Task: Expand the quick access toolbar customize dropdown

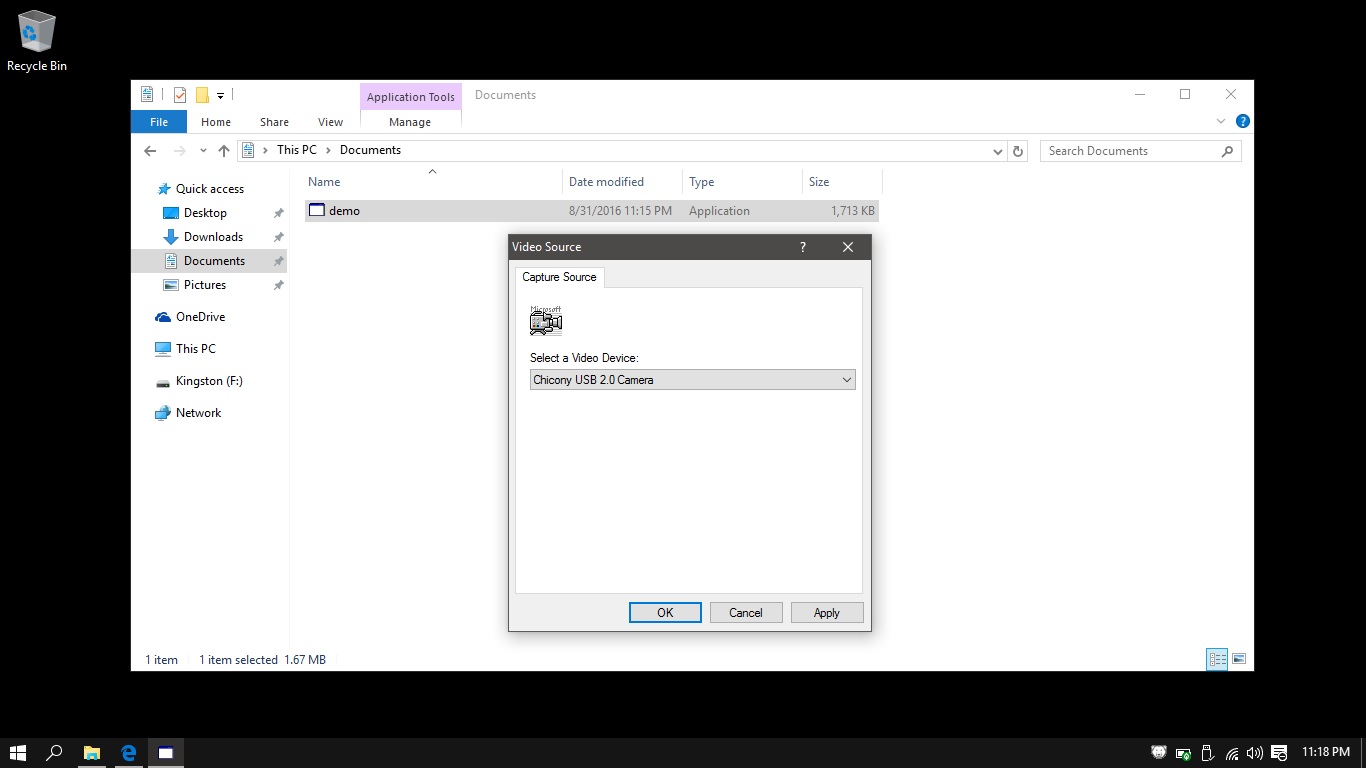Action: pos(220,95)
